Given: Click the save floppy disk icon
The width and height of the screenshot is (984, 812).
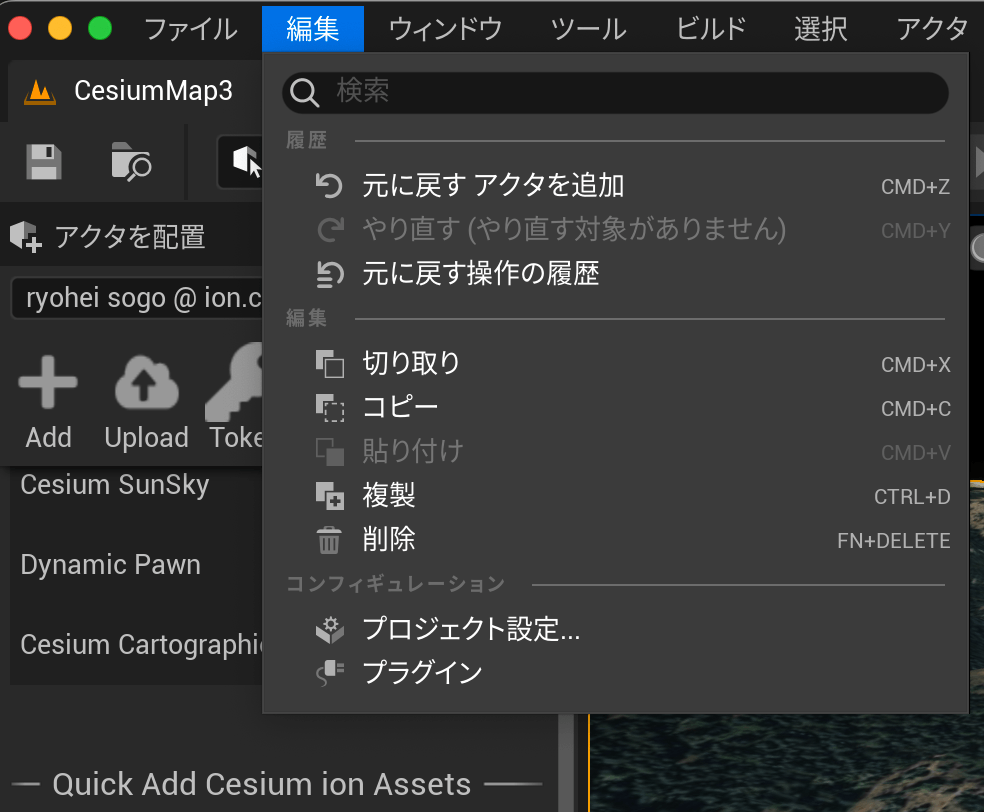Looking at the screenshot, I should (x=44, y=162).
